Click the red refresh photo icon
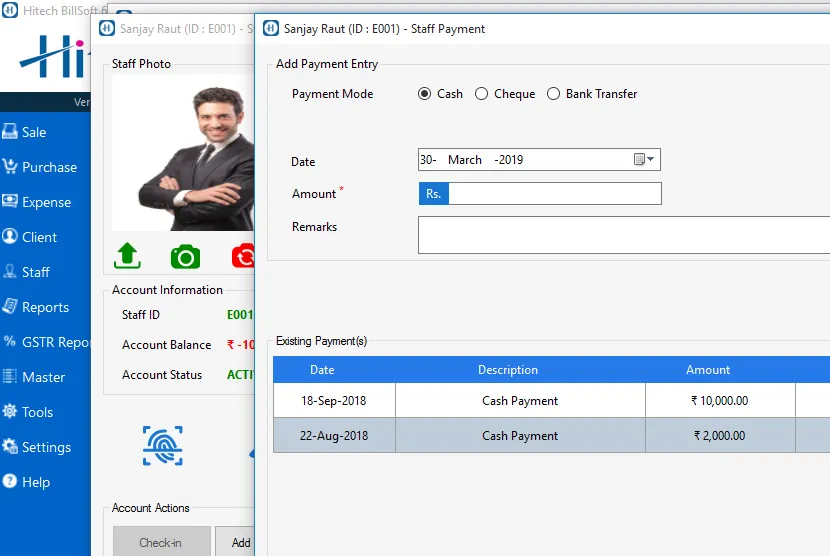Viewport: 830px width, 556px height. pyautogui.click(x=243, y=257)
